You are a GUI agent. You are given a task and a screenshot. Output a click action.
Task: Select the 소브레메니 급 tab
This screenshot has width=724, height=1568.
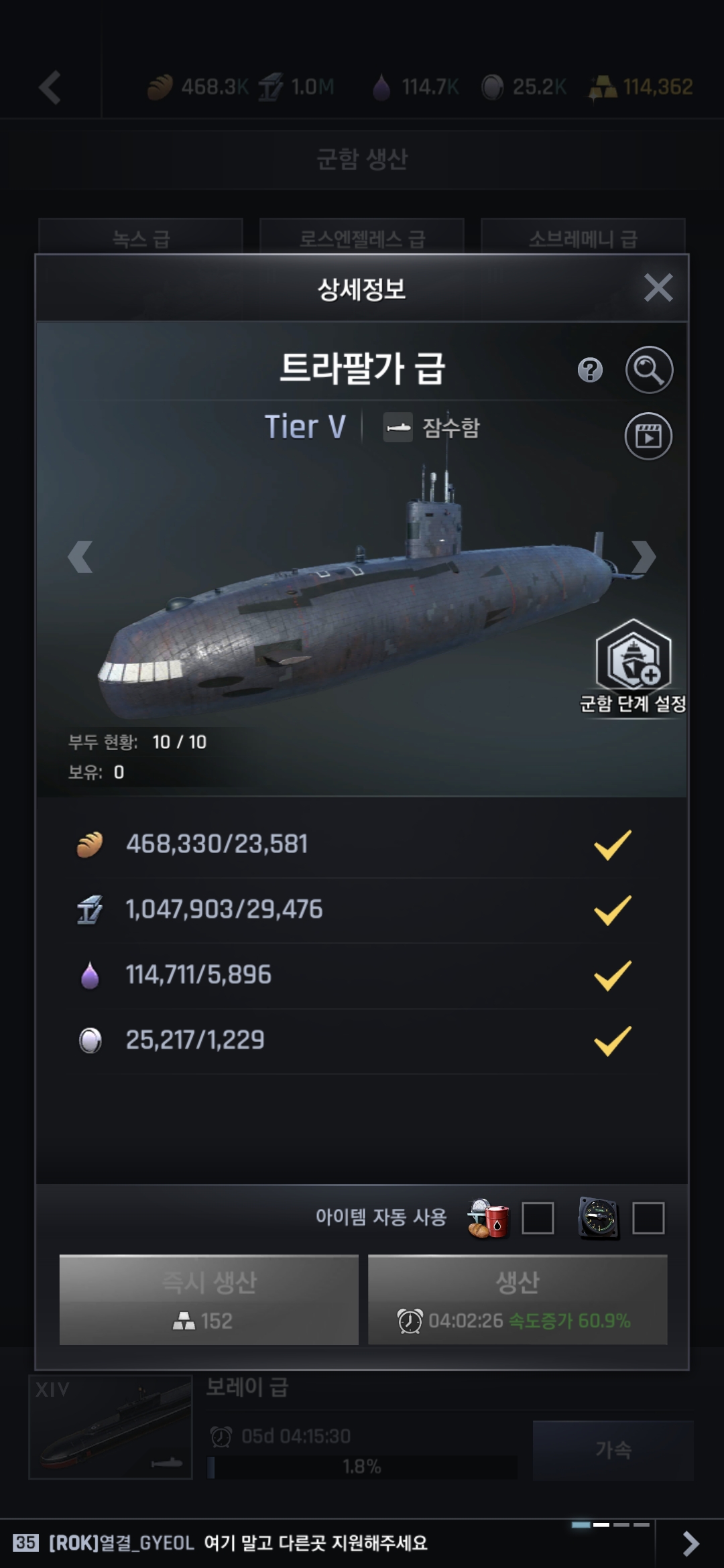pyautogui.click(x=583, y=238)
